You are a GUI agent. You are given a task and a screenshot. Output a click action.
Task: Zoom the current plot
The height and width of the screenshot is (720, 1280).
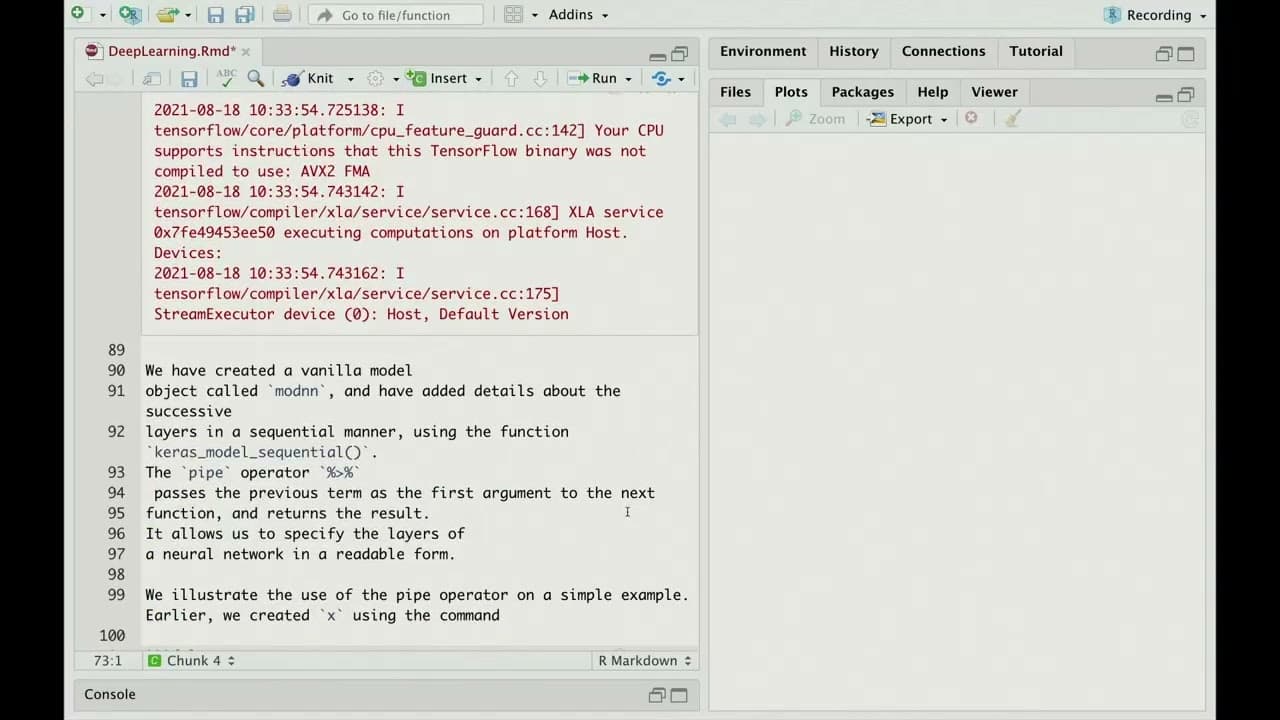click(815, 119)
